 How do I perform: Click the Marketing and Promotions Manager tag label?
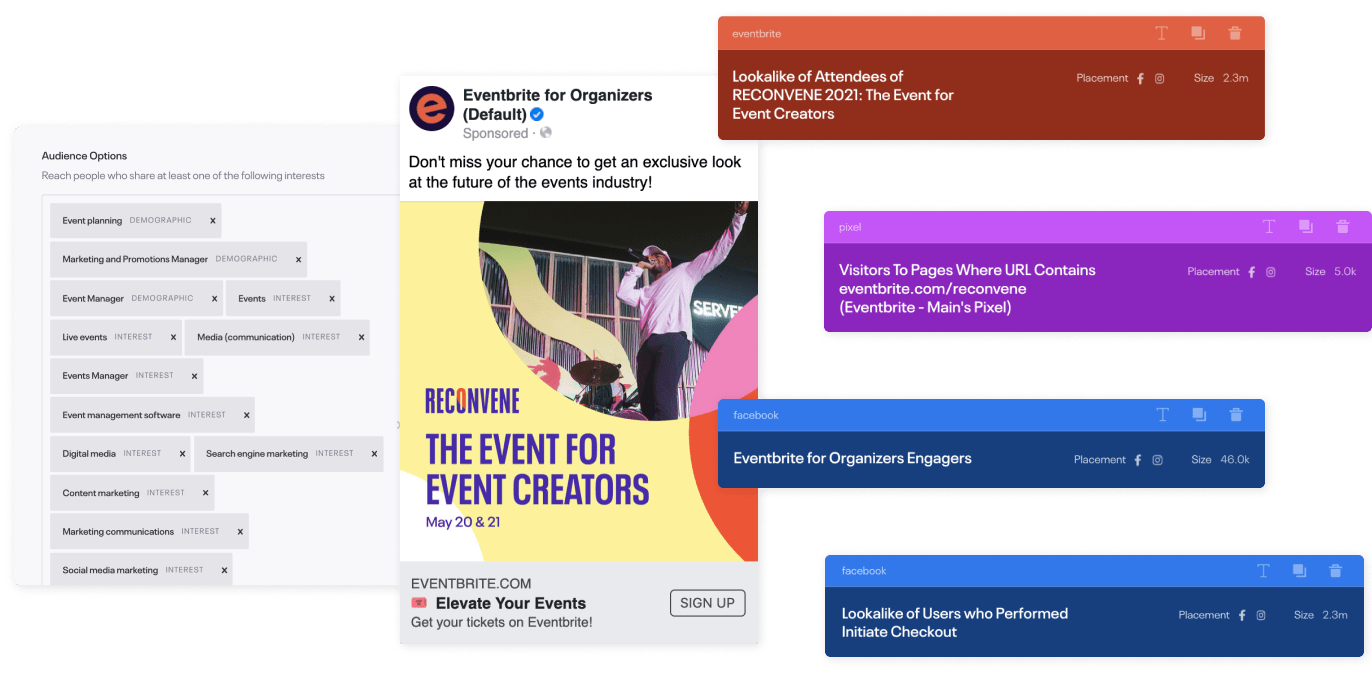[135, 260]
